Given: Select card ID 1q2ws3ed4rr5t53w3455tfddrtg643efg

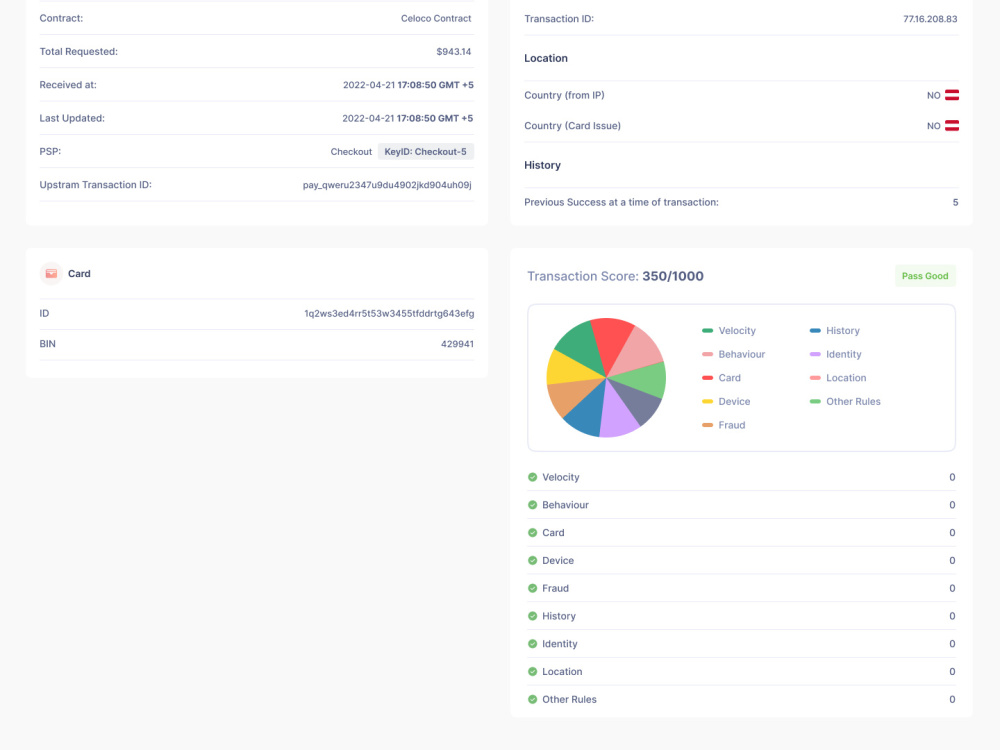Looking at the screenshot, I should click(389, 313).
